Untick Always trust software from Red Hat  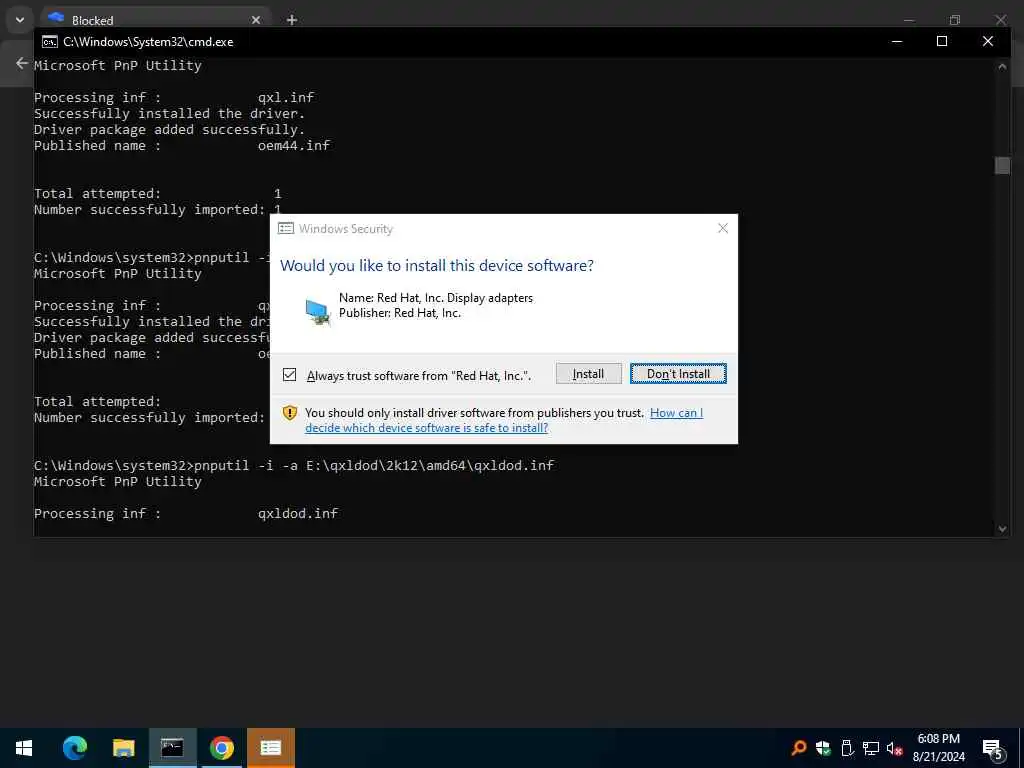coord(289,375)
